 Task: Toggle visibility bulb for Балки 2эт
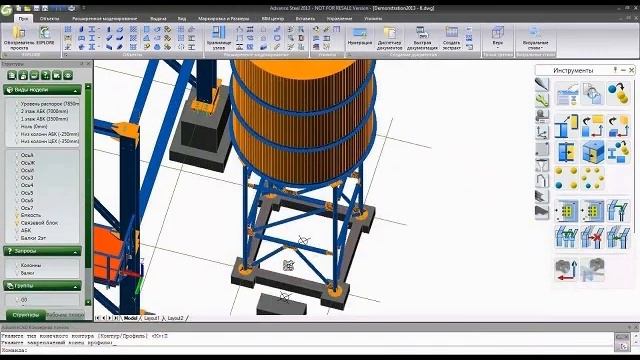[x=17, y=238]
